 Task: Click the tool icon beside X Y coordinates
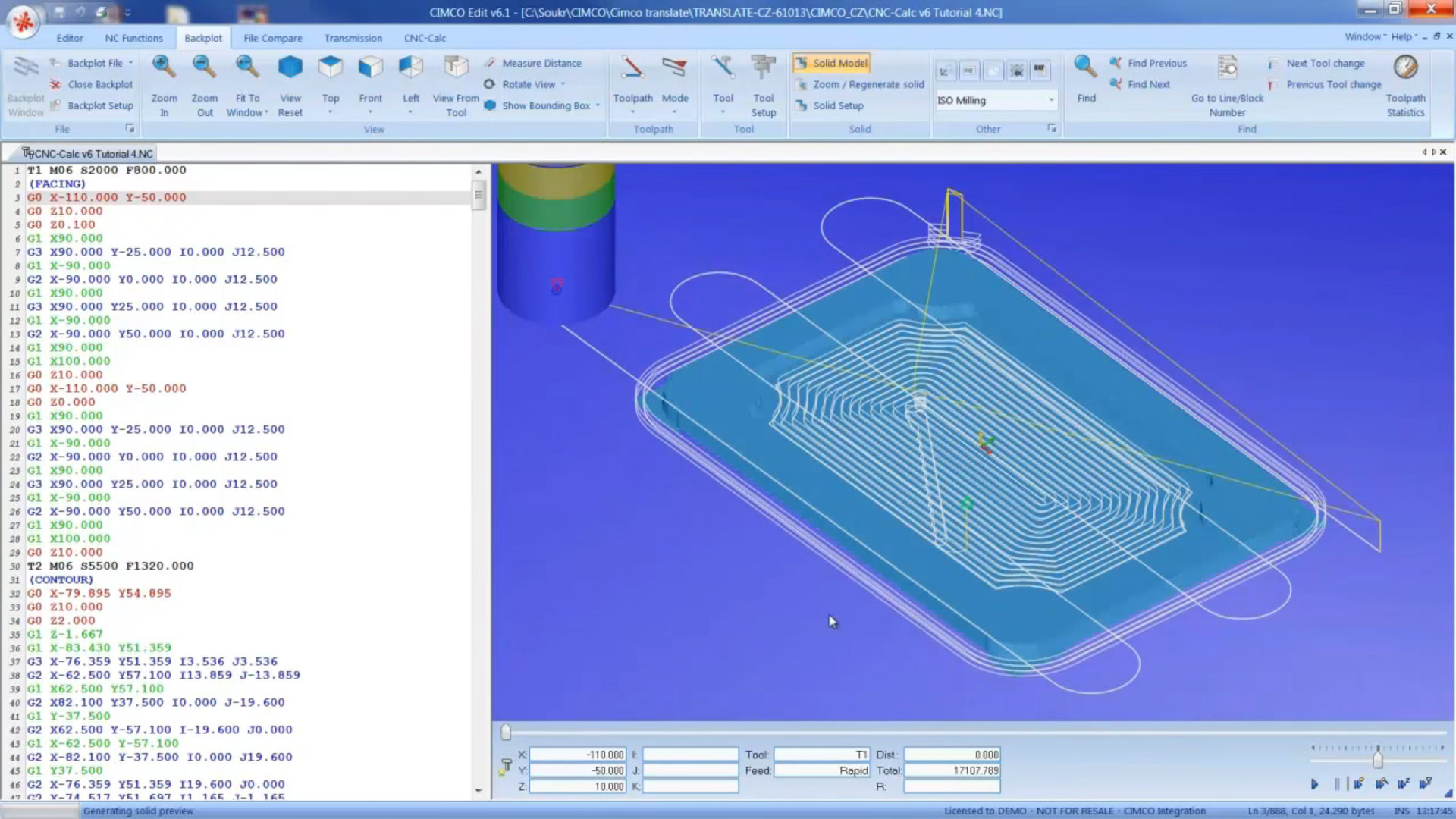point(505,767)
